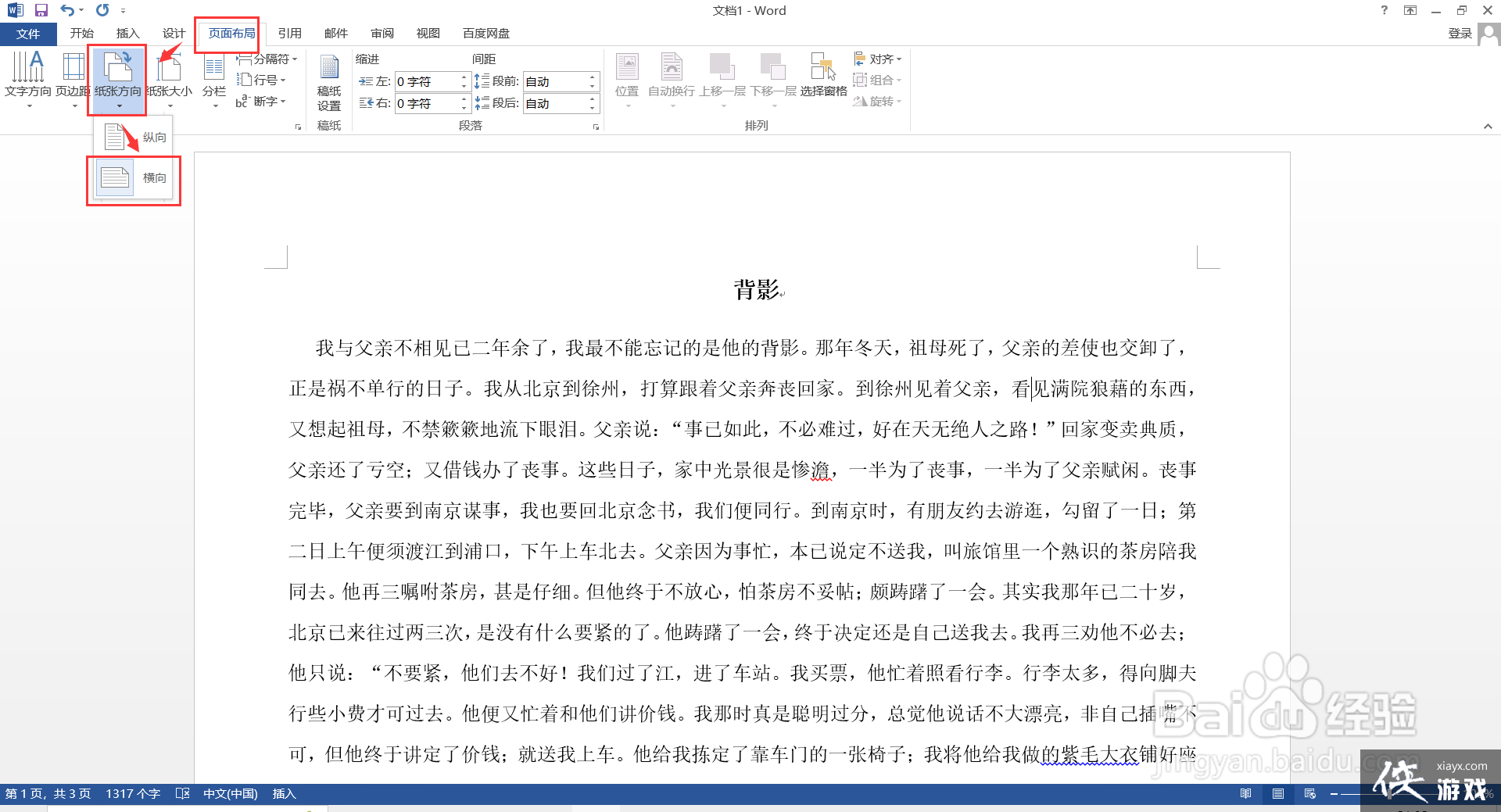Select Landscape (横向) orientation option
Viewport: 1501px width, 812px height.
click(134, 177)
